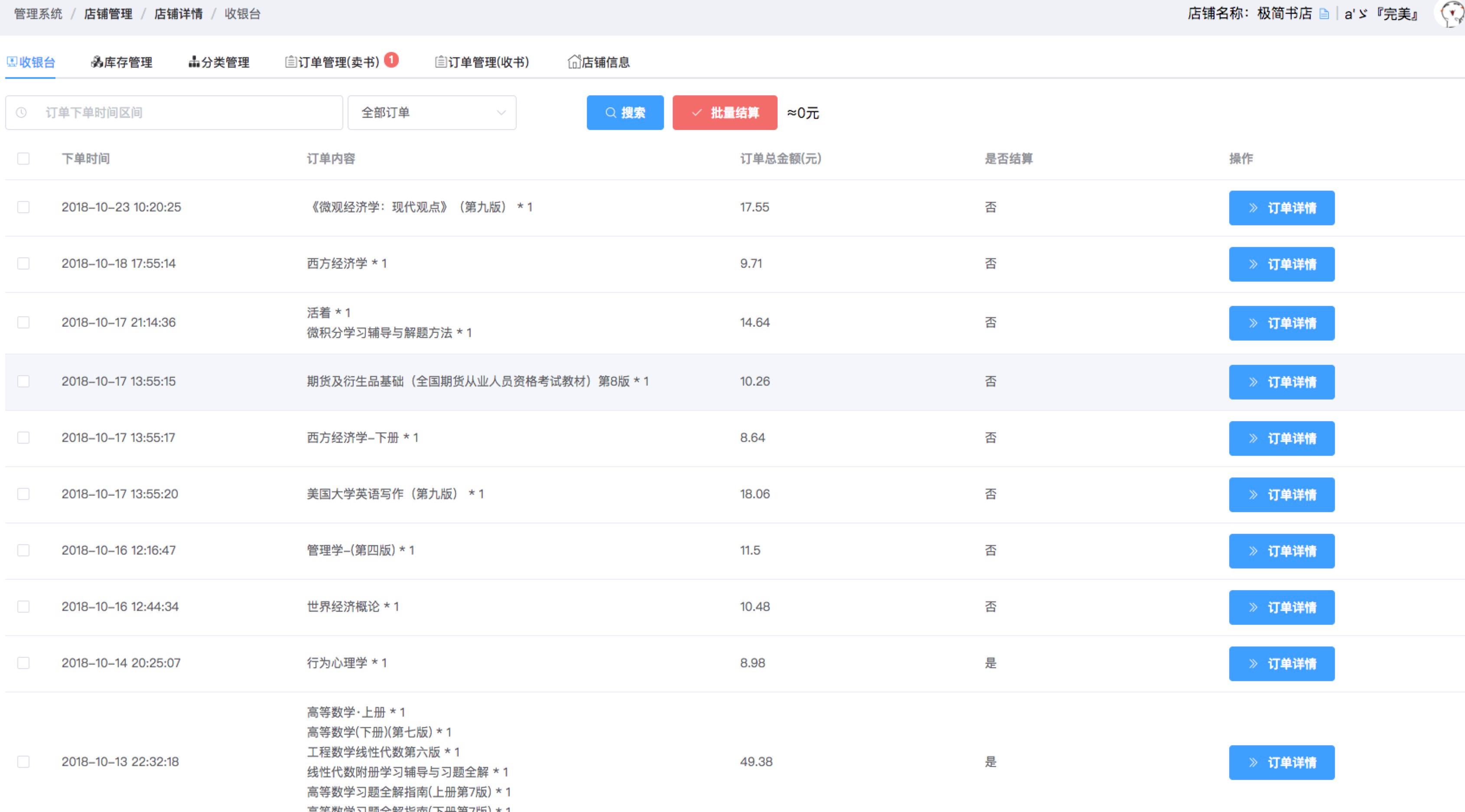This screenshot has width=1465, height=812.
Task: Click the 店铺名称:极简书店 label
Action: (x=1250, y=13)
